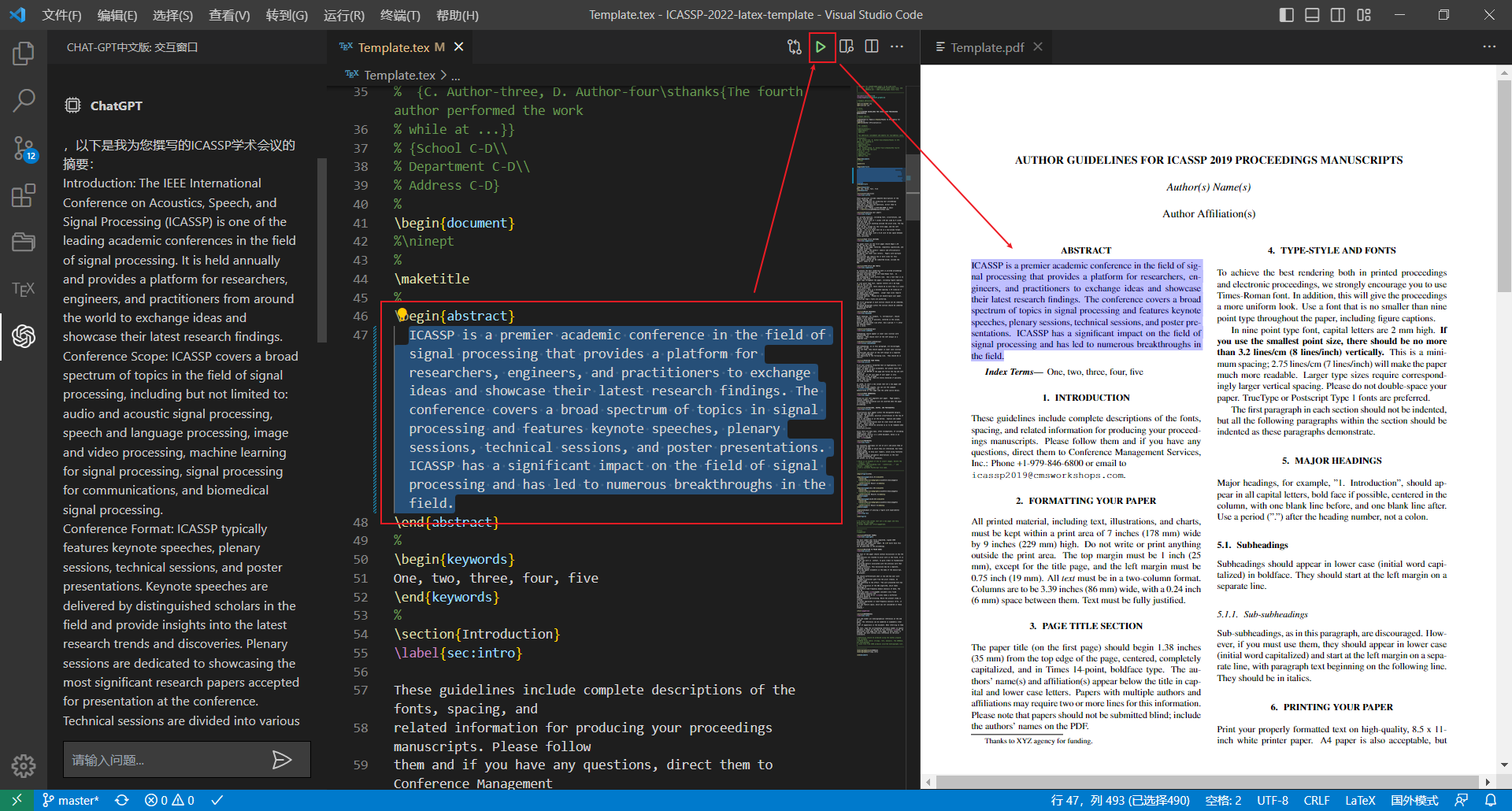This screenshot has width=1512, height=811.
Task: Split the editor to the right
Action: [872, 47]
